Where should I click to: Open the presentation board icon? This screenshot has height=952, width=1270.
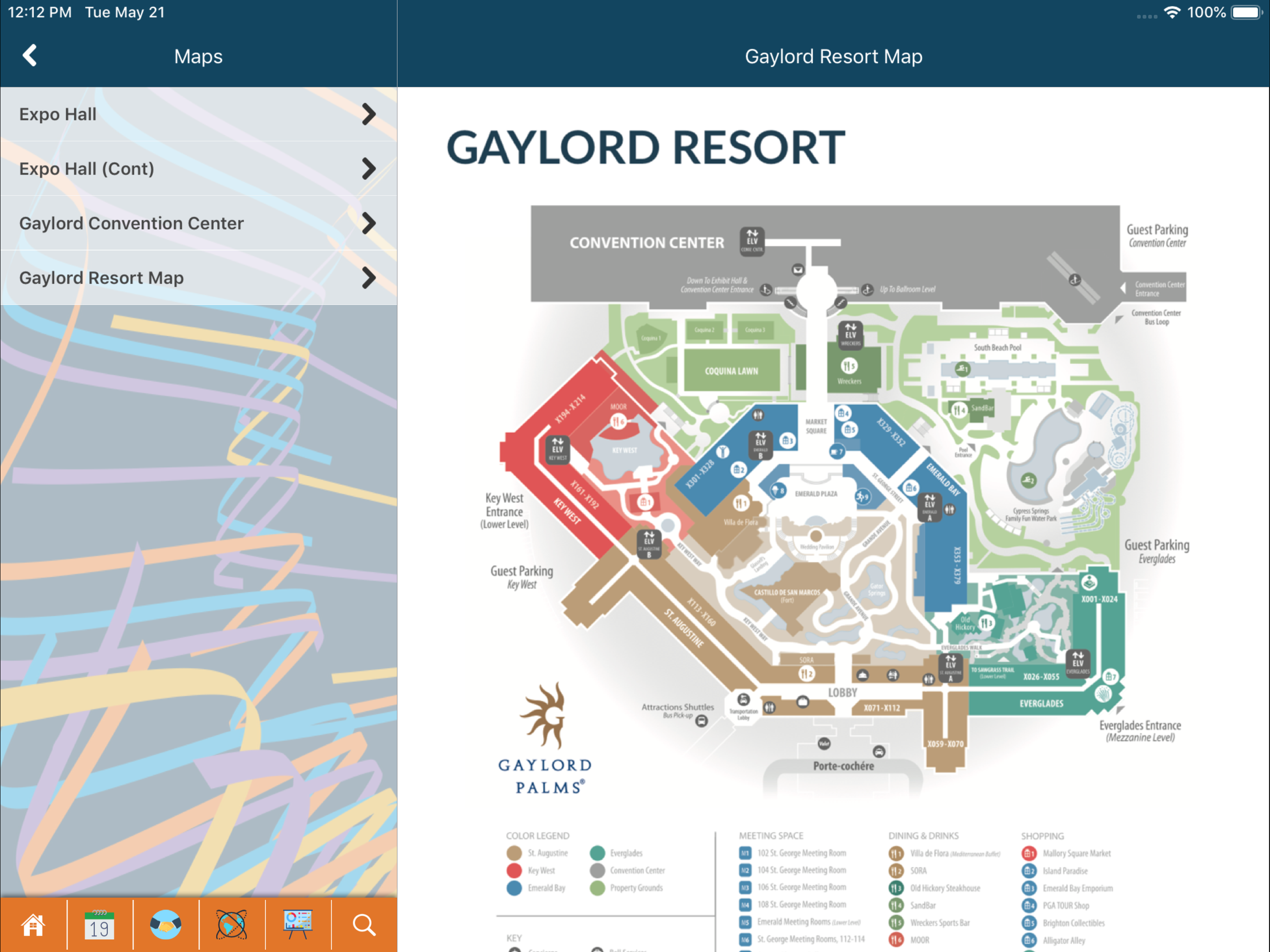click(x=298, y=925)
